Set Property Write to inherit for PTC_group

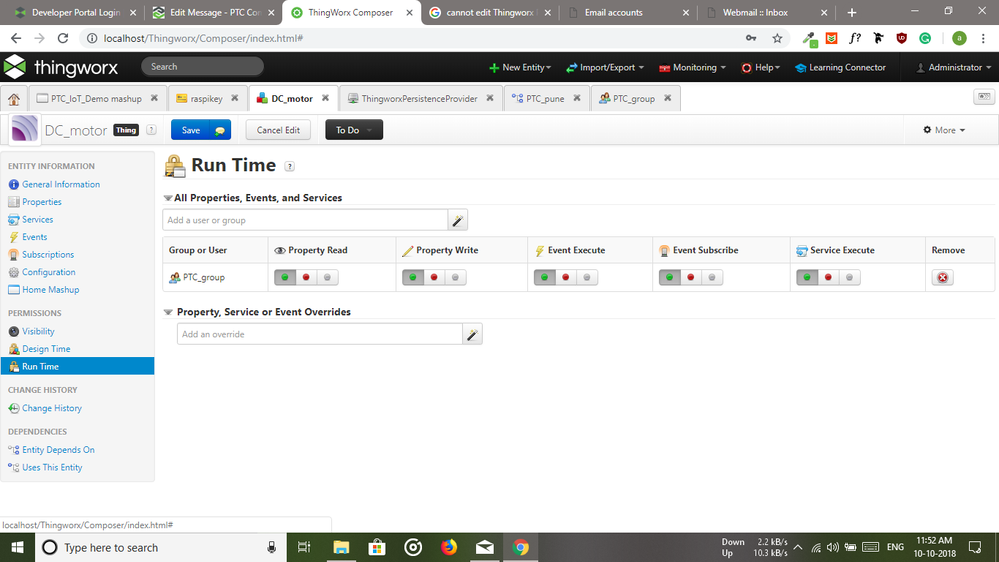tap(455, 277)
